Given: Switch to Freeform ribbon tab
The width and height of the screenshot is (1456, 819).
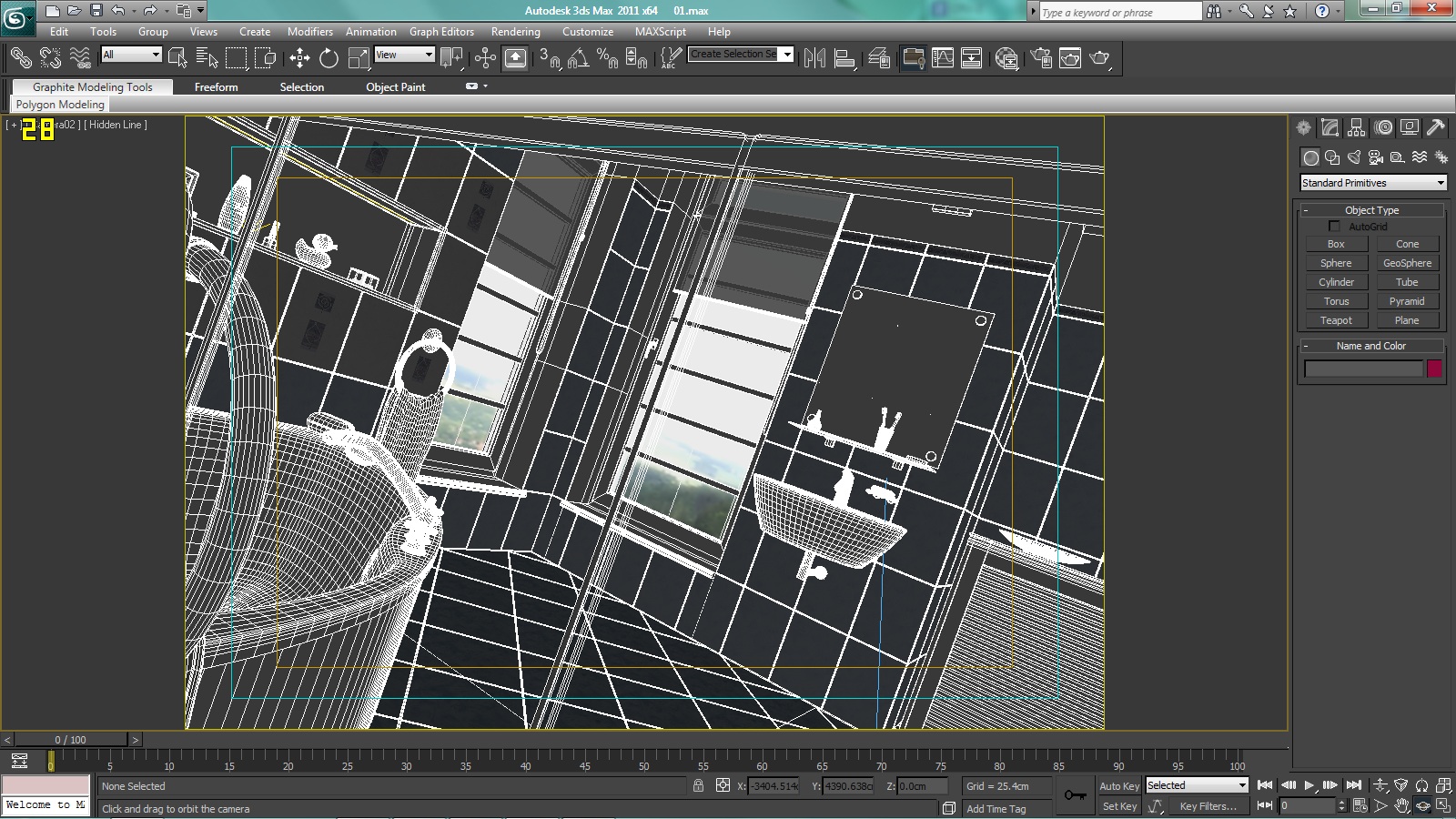Looking at the screenshot, I should point(217,87).
